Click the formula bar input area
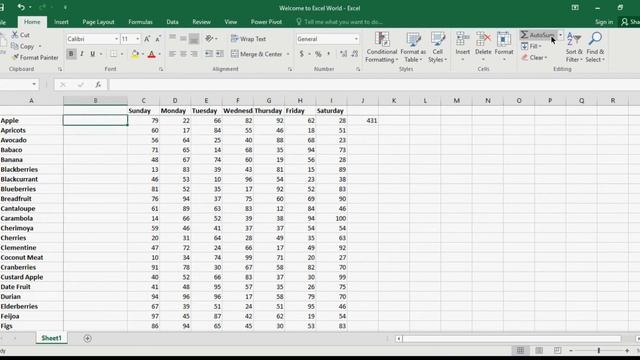The image size is (640, 360). (373, 84)
